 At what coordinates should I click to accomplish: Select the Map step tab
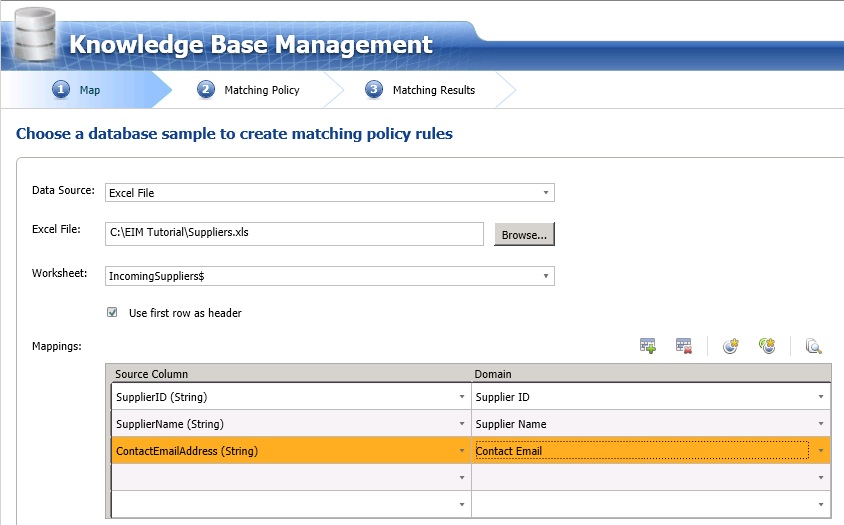89,90
